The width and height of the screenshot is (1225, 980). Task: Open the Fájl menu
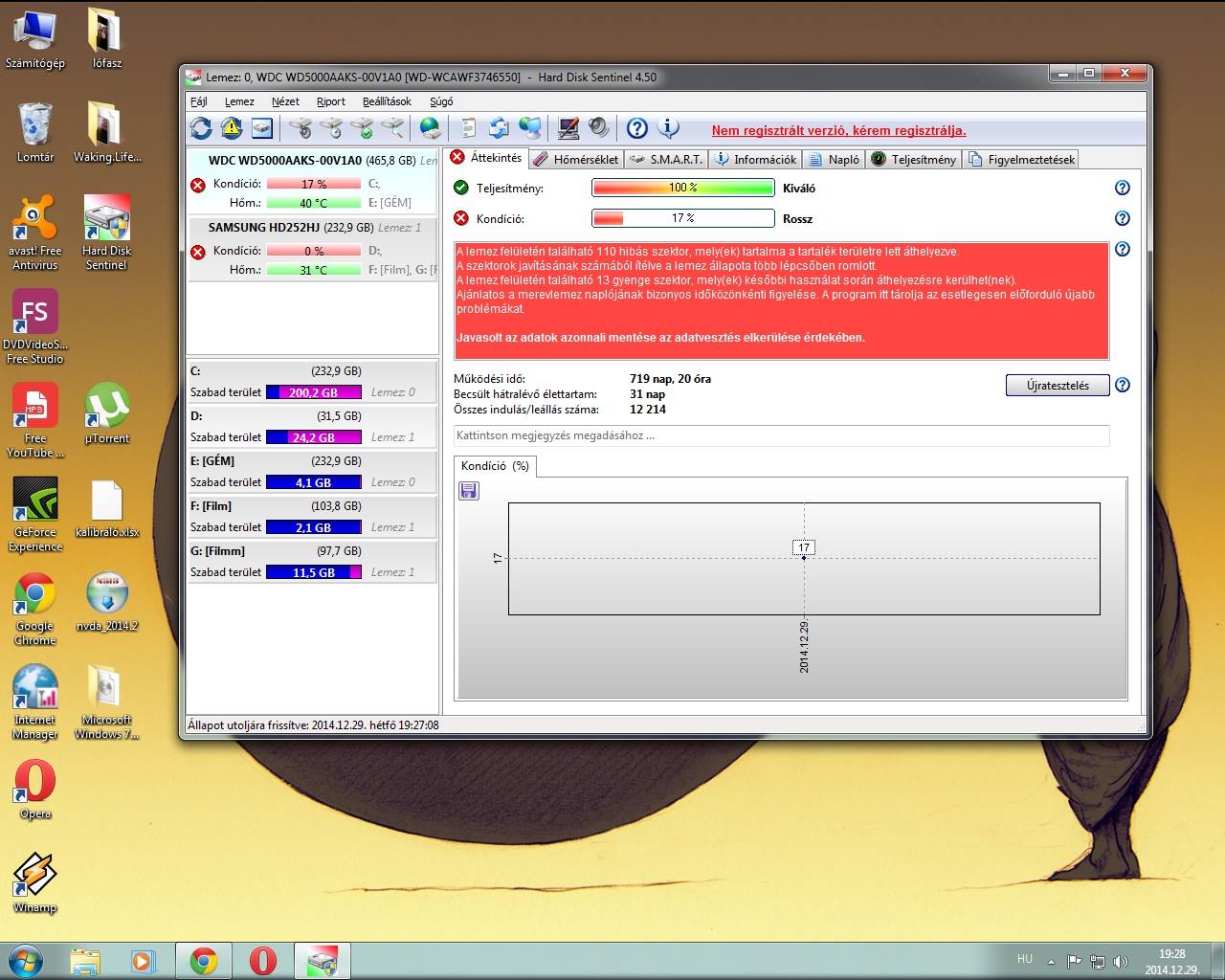point(199,101)
